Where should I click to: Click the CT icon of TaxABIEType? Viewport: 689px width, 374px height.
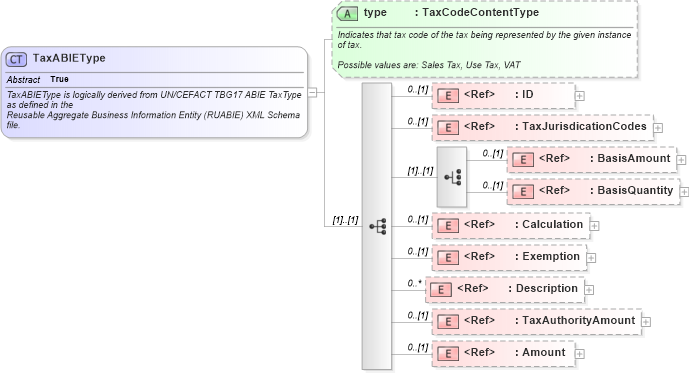(16, 59)
